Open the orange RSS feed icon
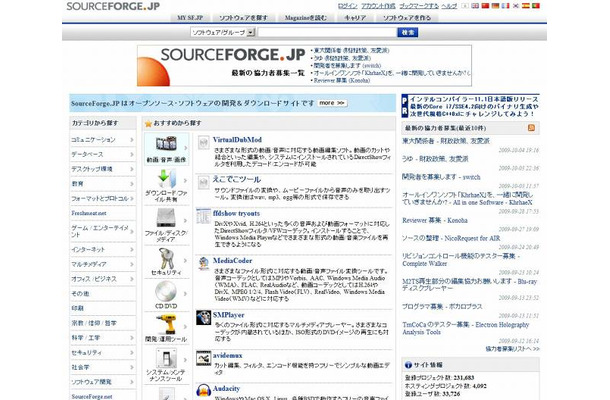The image size is (610, 400). point(531,128)
